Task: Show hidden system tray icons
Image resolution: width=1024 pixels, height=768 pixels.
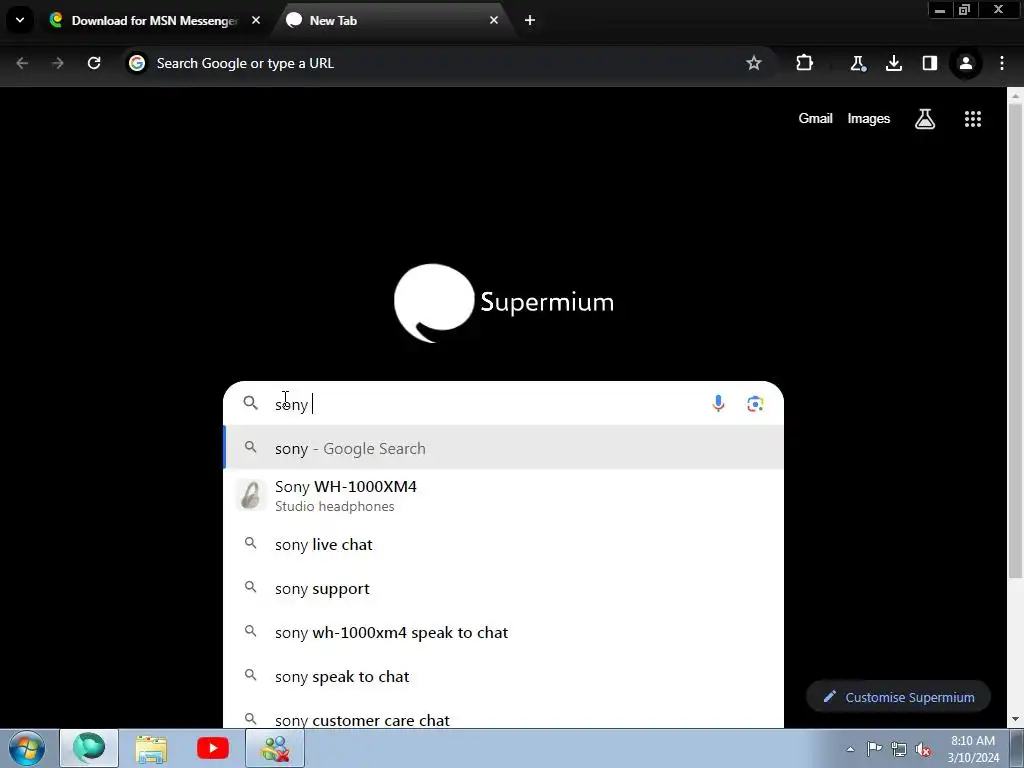Action: tap(850, 749)
